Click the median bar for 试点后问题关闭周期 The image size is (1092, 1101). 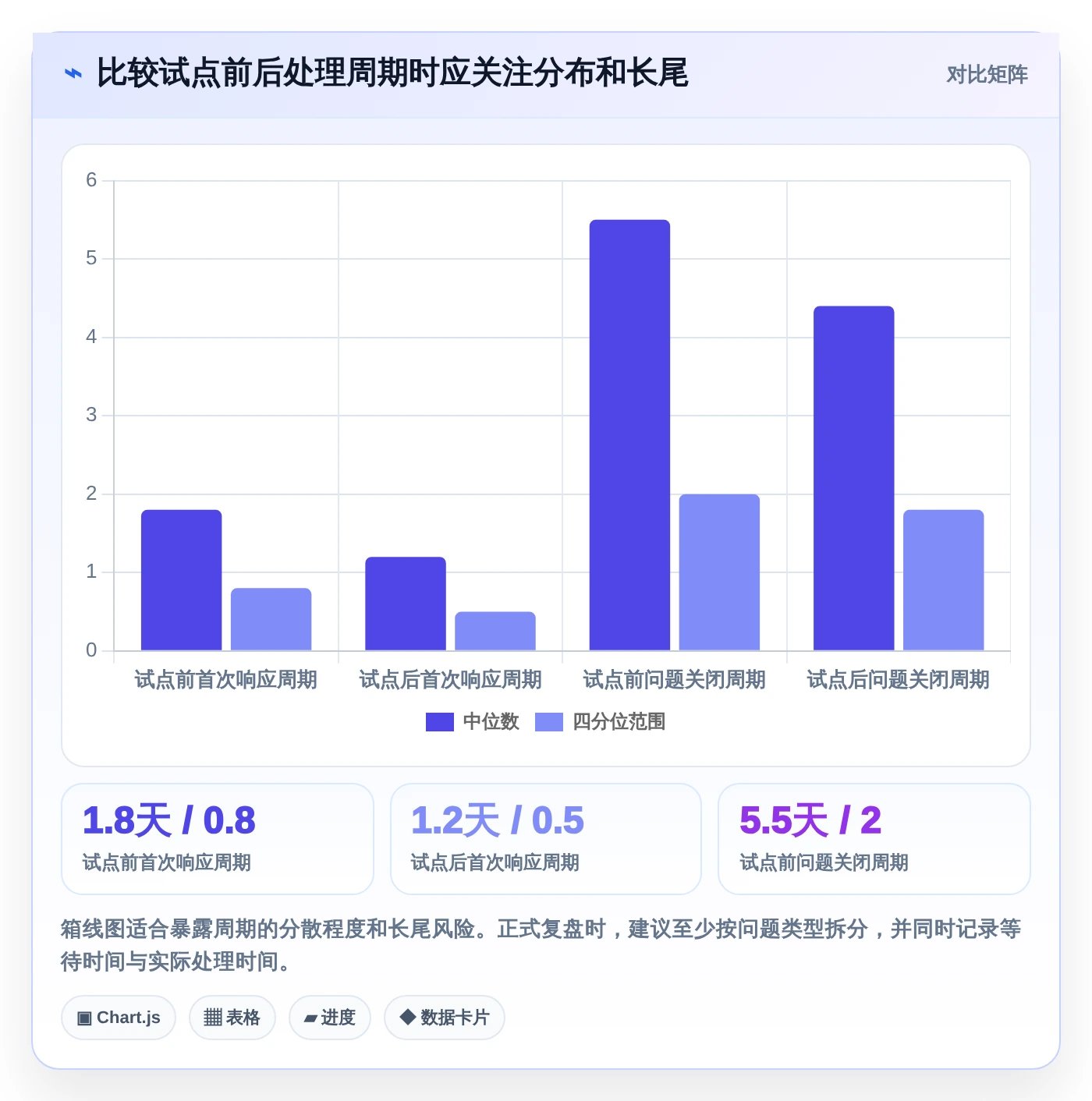tap(854, 478)
